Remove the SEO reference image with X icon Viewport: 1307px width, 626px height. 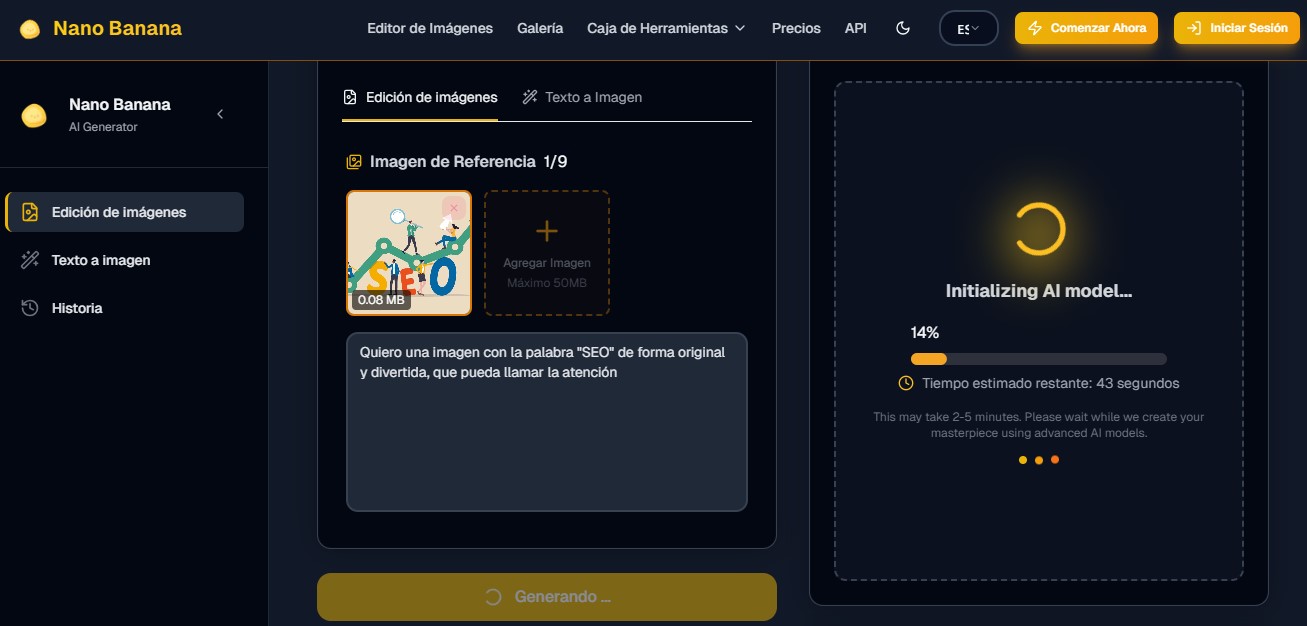(454, 208)
